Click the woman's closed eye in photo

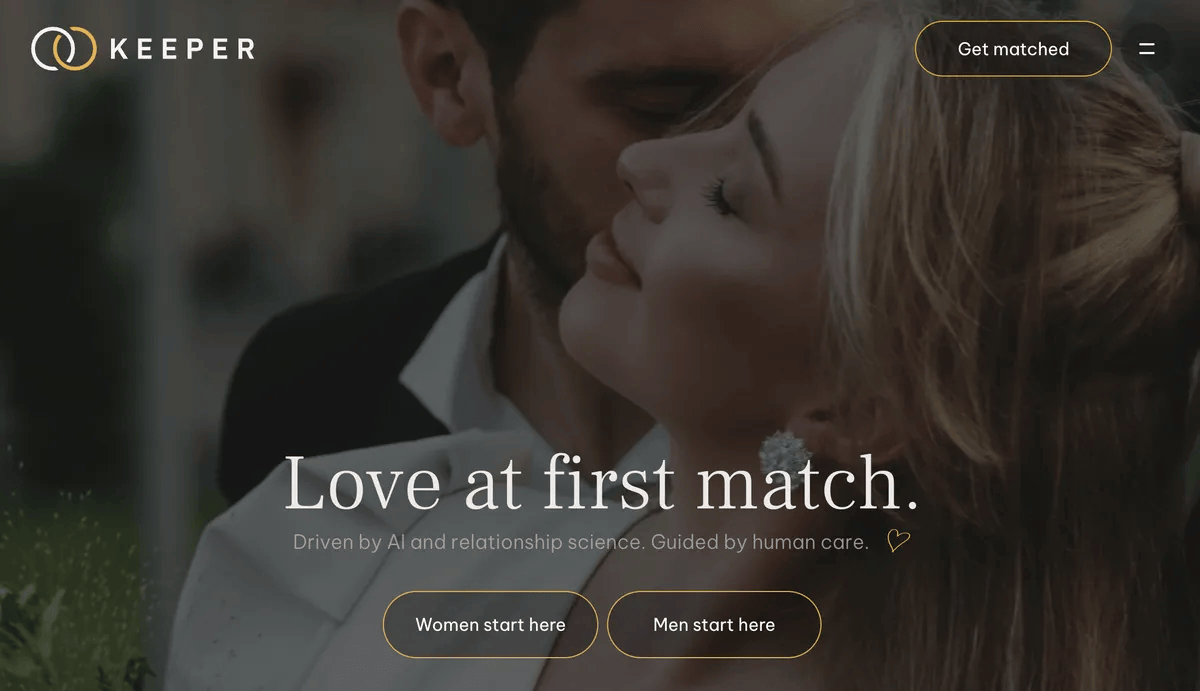720,195
